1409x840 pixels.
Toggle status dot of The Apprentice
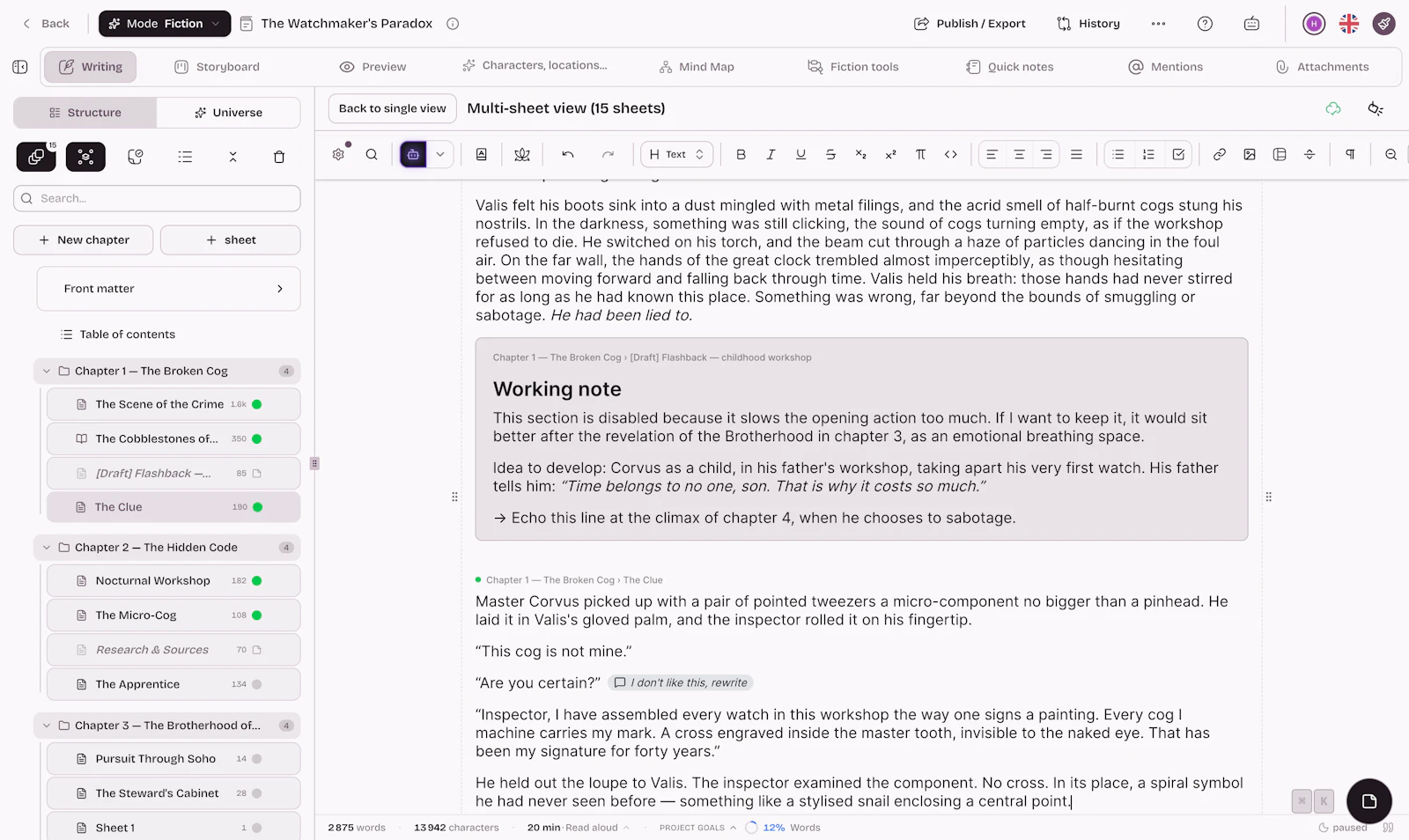point(257,684)
